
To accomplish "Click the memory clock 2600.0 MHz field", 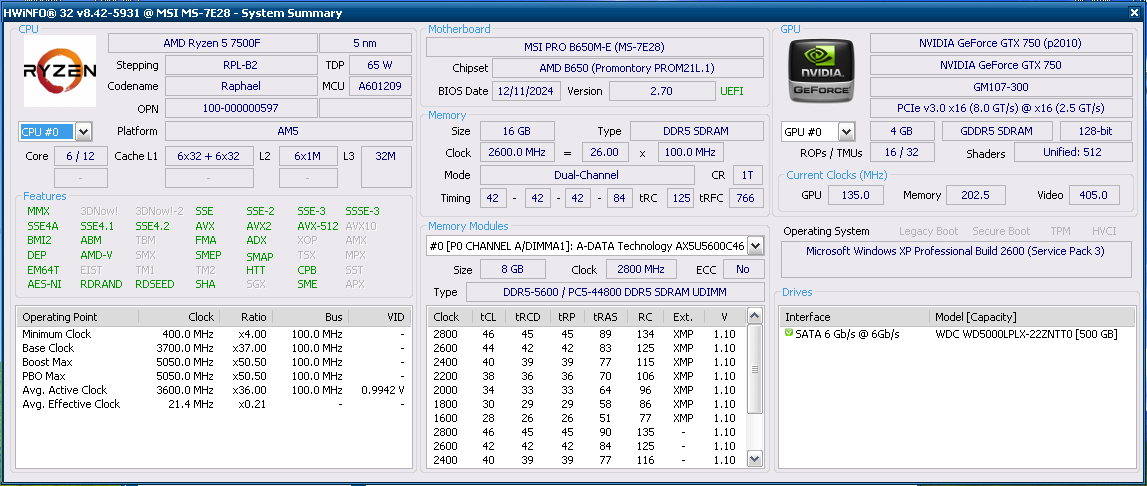I will click(x=517, y=153).
